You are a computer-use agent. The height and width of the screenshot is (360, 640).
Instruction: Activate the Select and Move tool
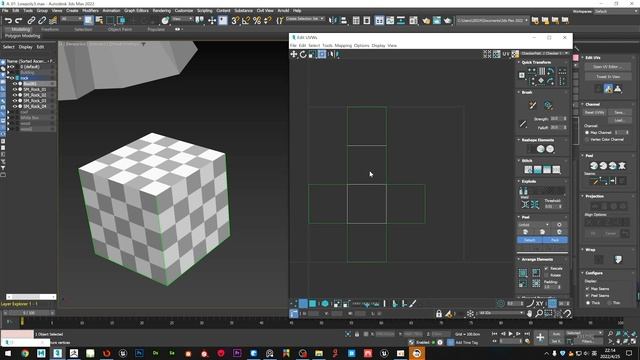pyautogui.click(x=212, y=20)
